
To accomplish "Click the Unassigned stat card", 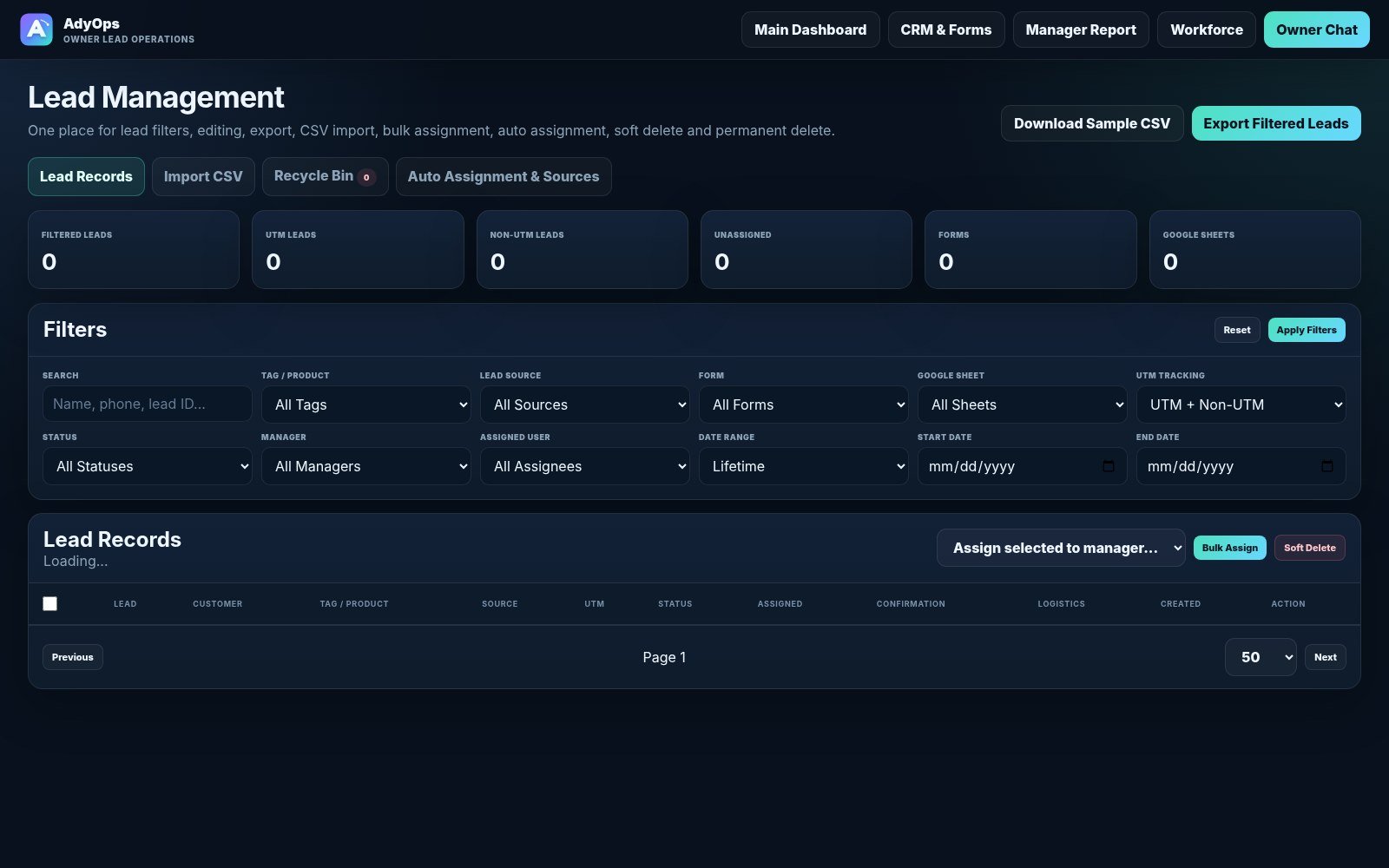I will coord(806,249).
